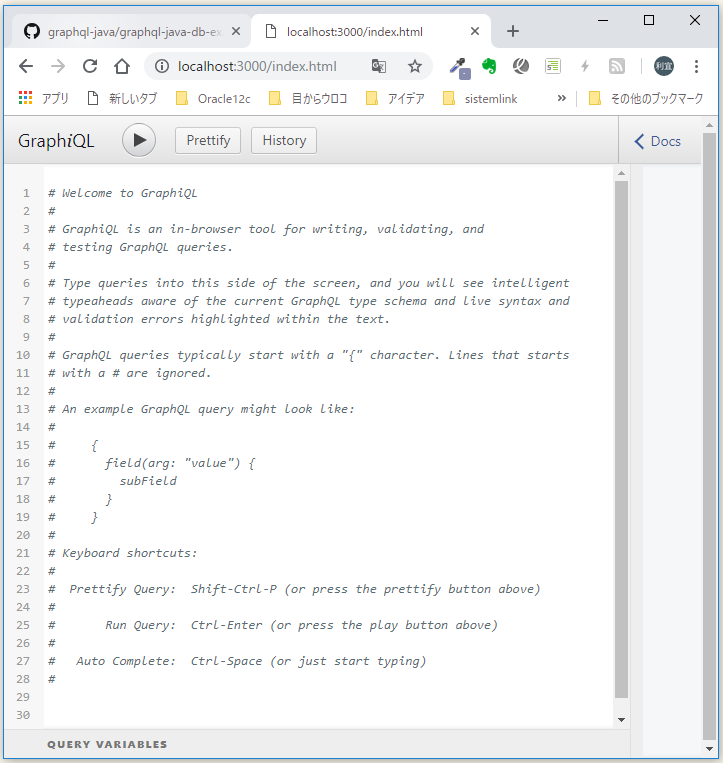View site information icon in address bar

click(x=162, y=66)
